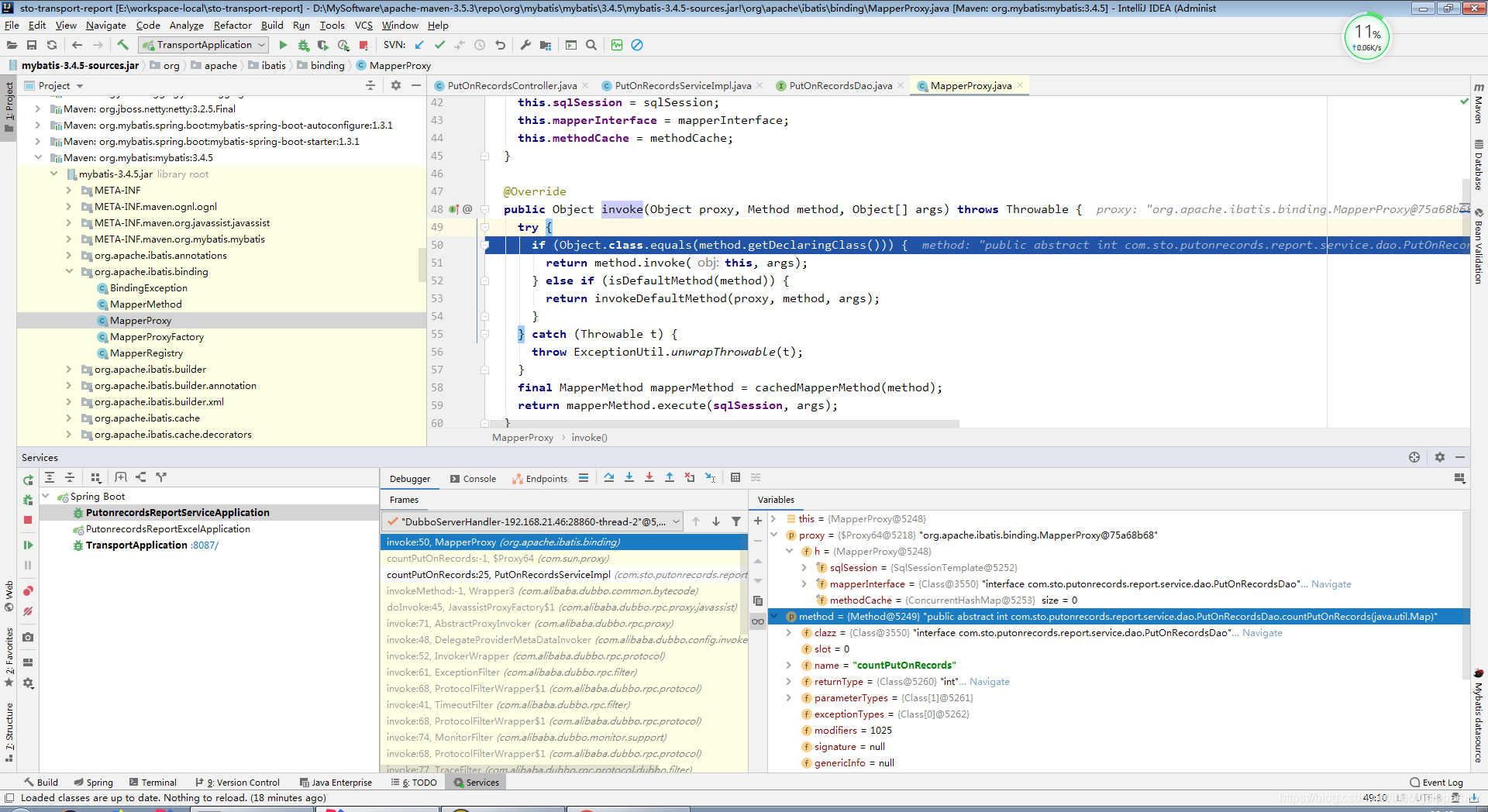1488x812 pixels.
Task: Open Settings with the wrench icon
Action: pyautogui.click(x=525, y=45)
